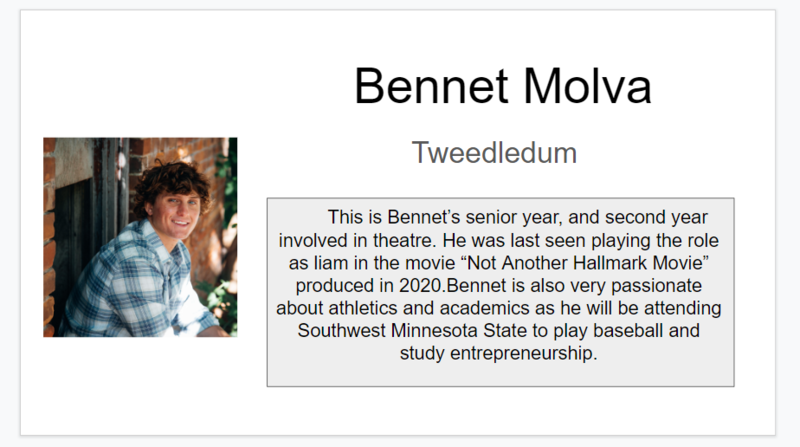
Task: Select the senior portrait photo
Action: (x=140, y=237)
